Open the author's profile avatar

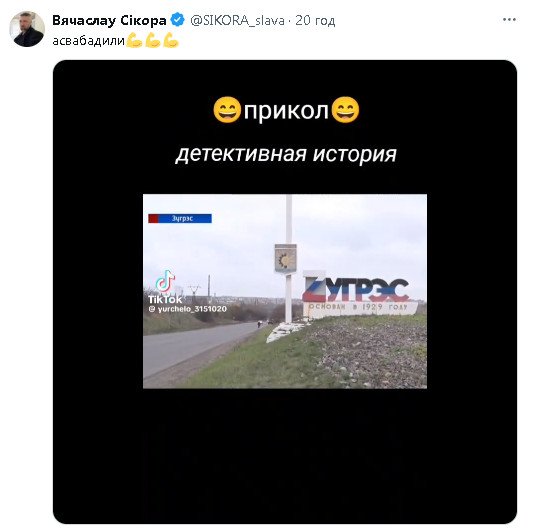click(27, 29)
